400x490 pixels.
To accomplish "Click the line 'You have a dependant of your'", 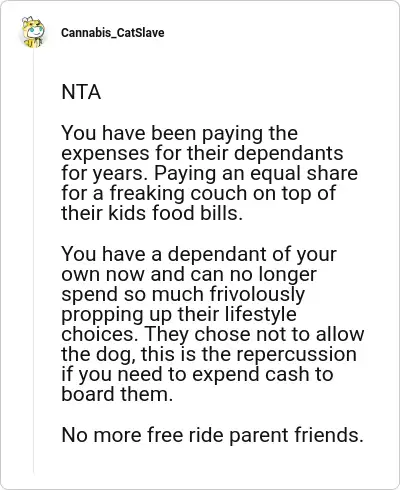I will tap(199, 254).
